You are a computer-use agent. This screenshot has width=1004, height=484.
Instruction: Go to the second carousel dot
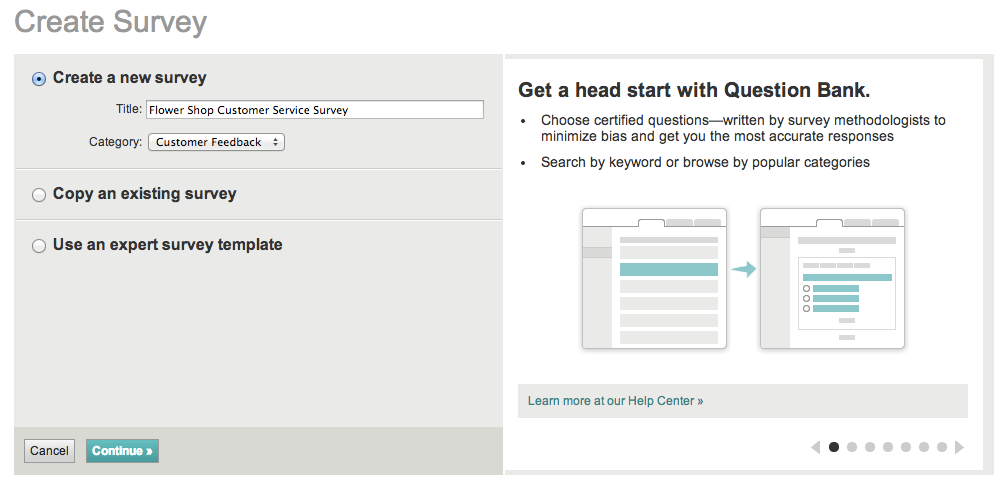point(852,447)
